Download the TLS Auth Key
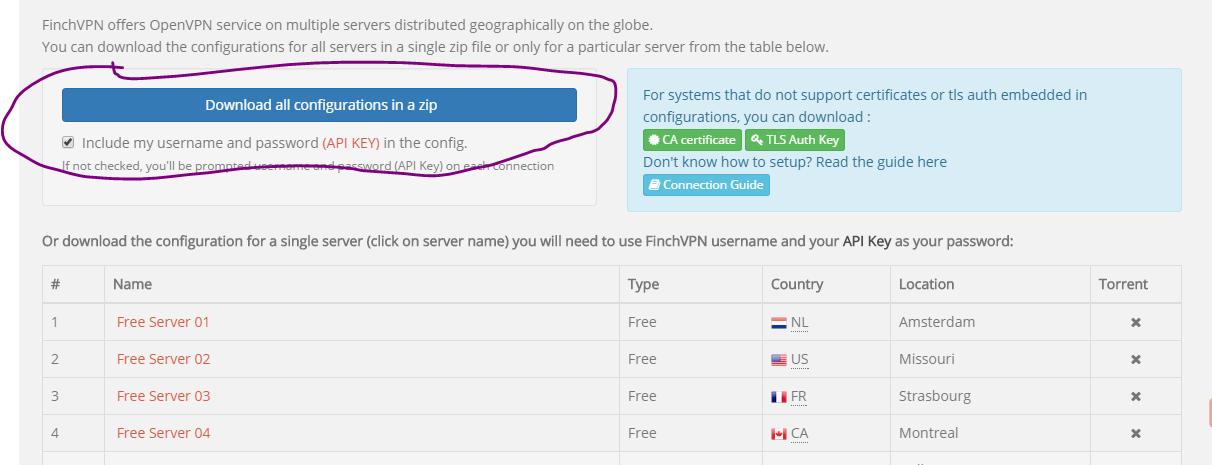 coord(795,140)
